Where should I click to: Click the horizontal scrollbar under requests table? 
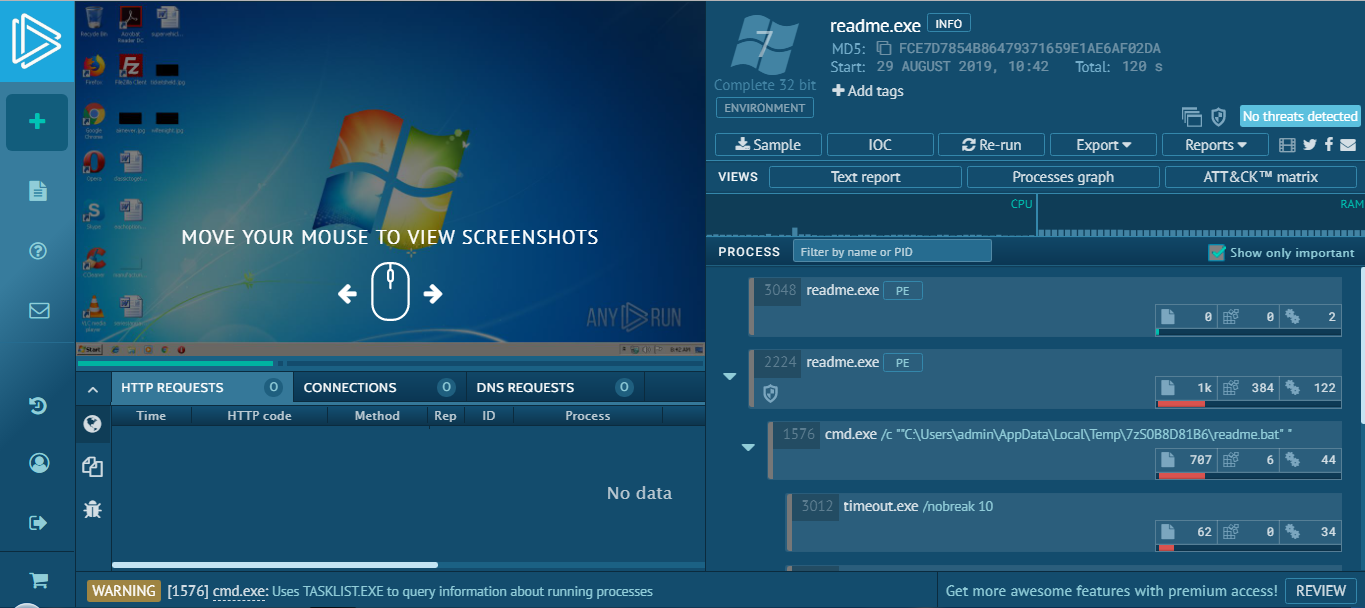[275, 565]
